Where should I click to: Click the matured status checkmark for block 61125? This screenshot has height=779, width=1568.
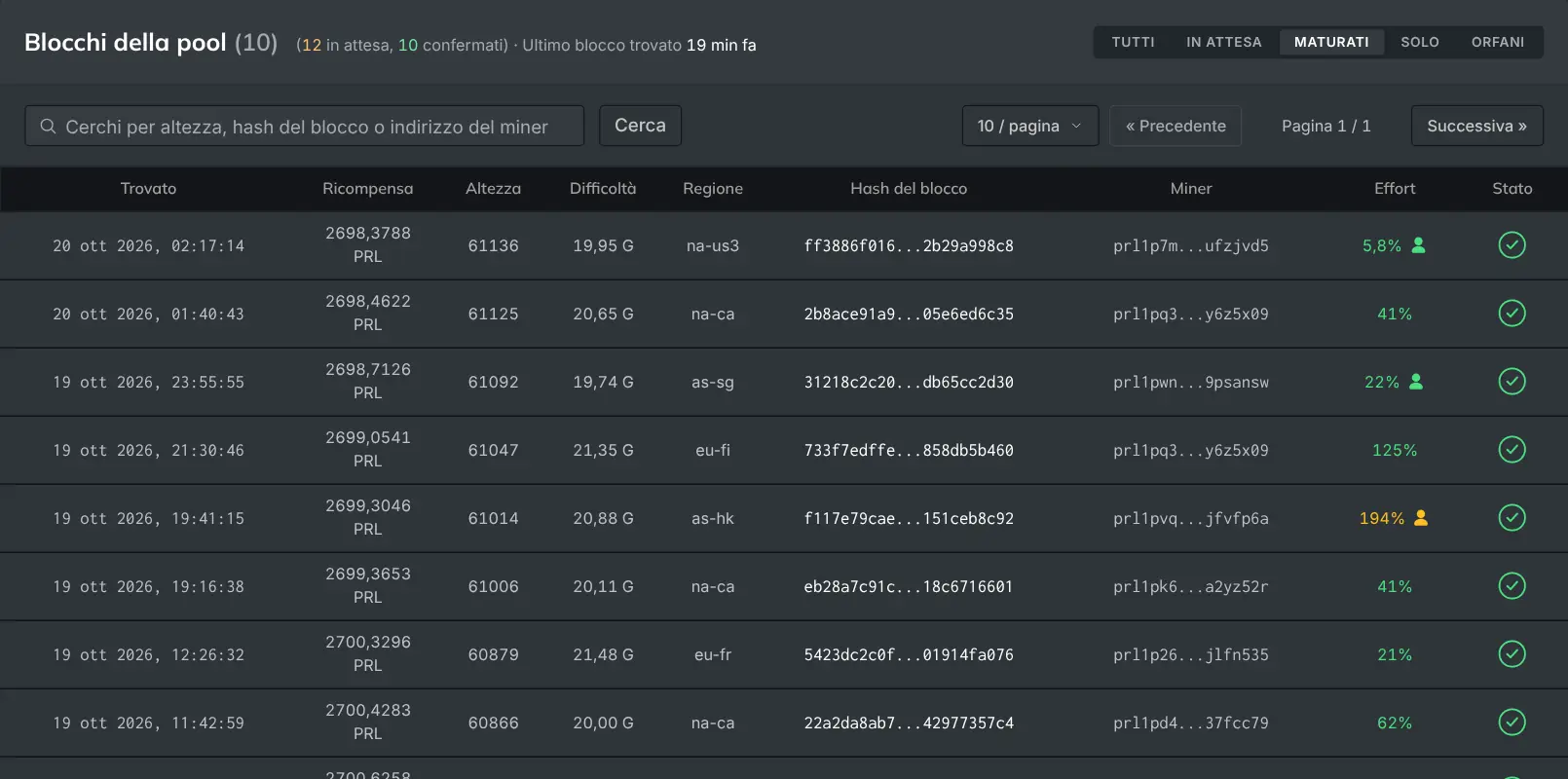1512,314
